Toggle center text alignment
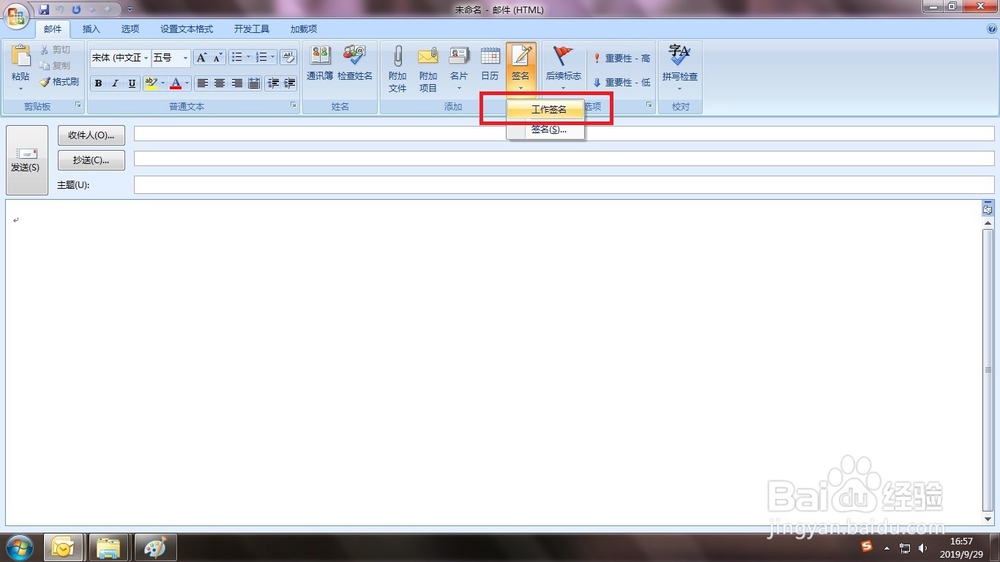Image resolution: width=1000 pixels, height=562 pixels. tap(219, 83)
